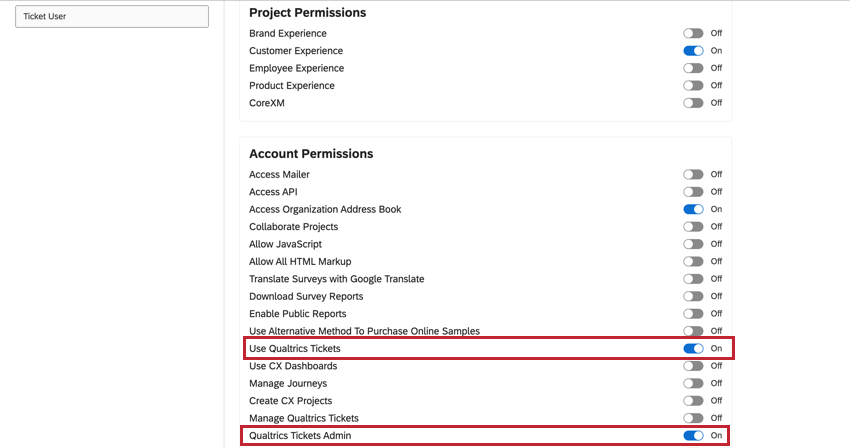Turn off Use Qualtrics Tickets toggle
The width and height of the screenshot is (850, 448).
[693, 348]
